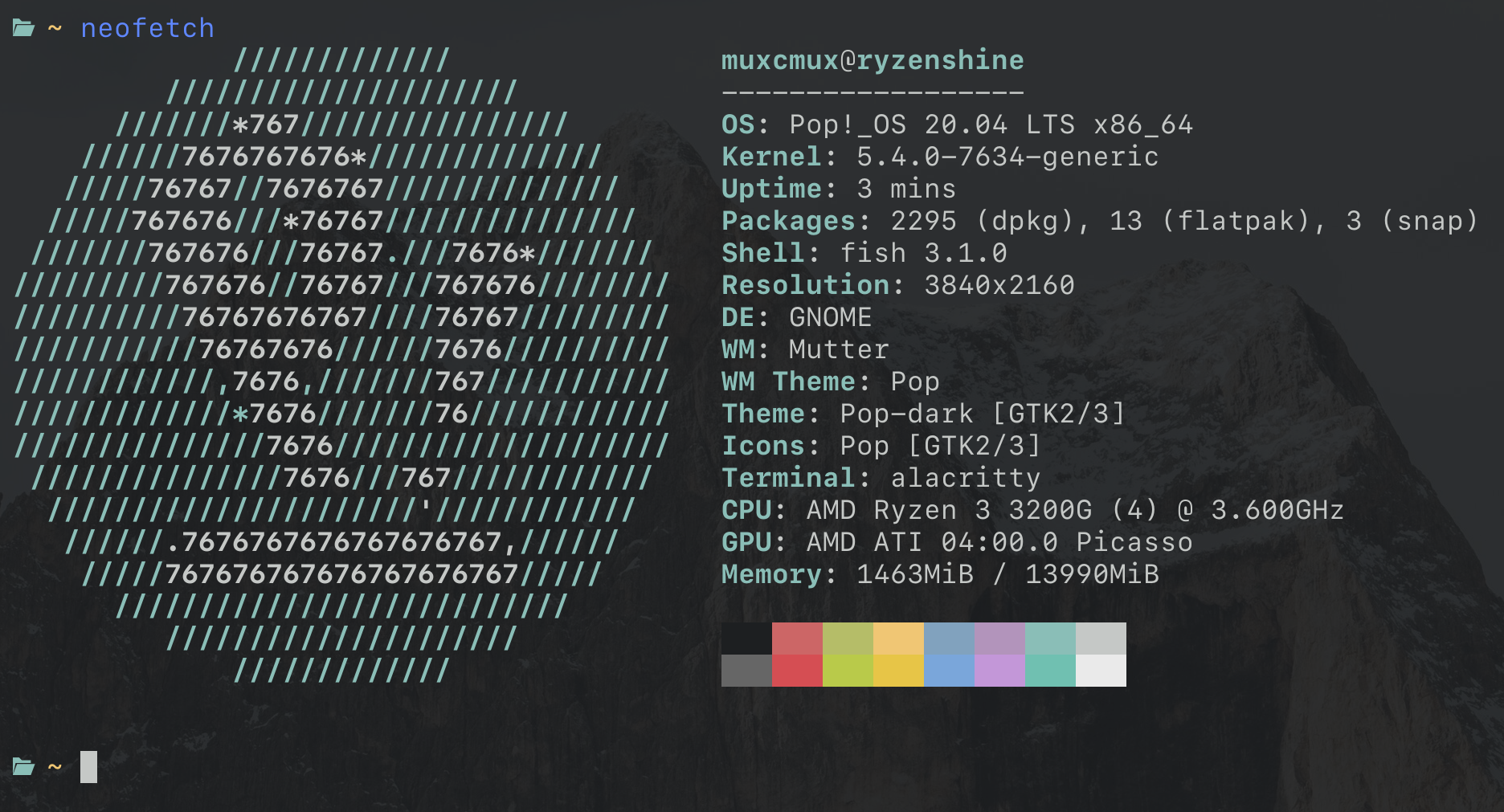Image resolution: width=1504 pixels, height=812 pixels.
Task: Click the Theme value 'Pop-dark [GTK2/3]'
Action: (x=982, y=414)
